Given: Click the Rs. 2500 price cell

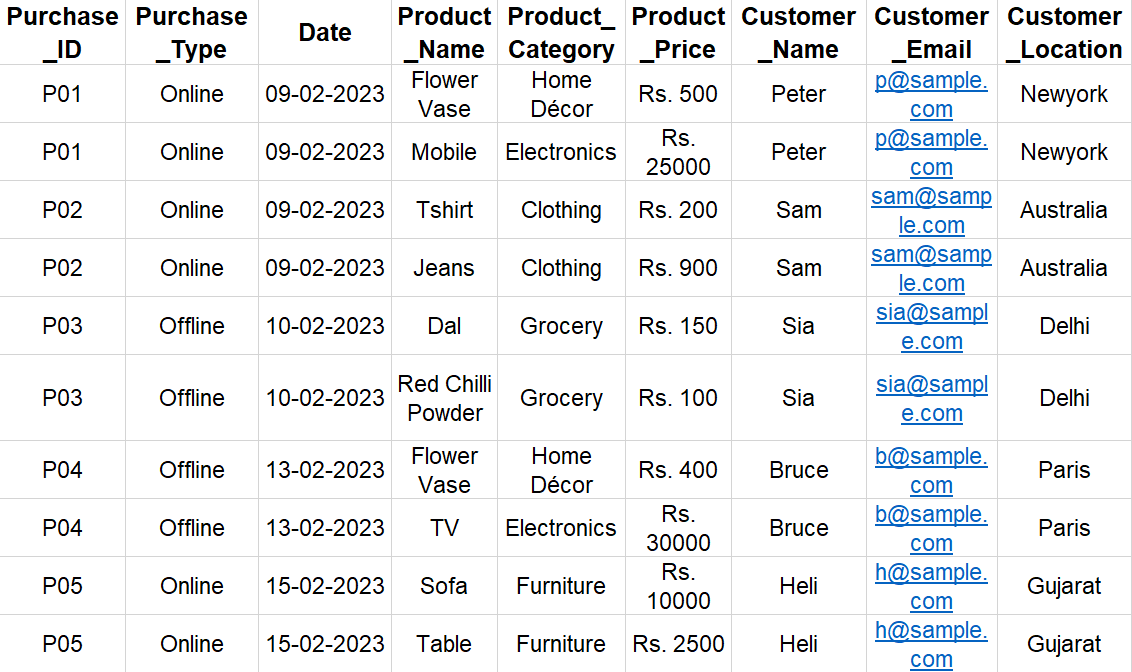Looking at the screenshot, I should pyautogui.click(x=678, y=643).
